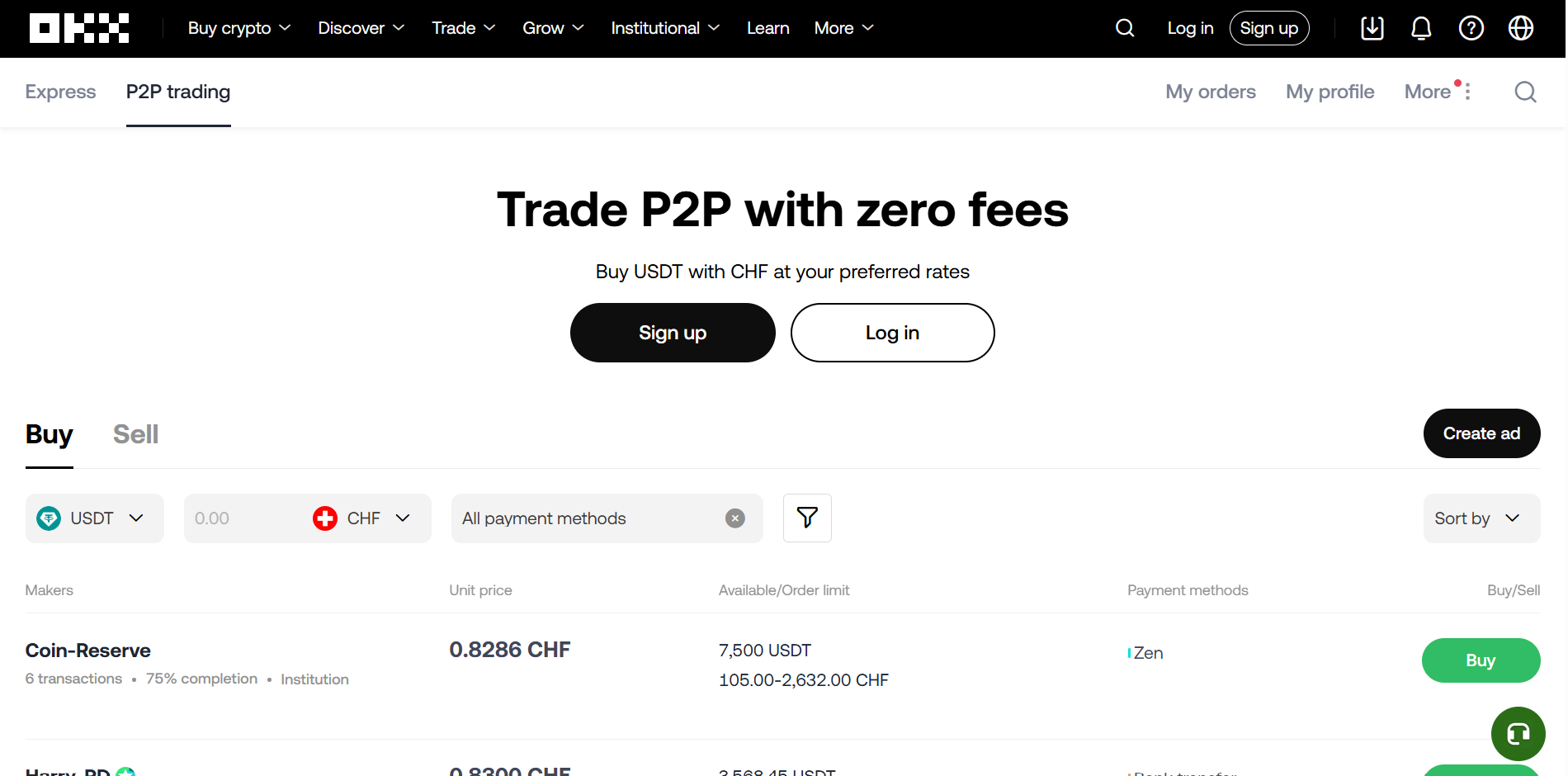Change language via the globe icon

[1521, 27]
